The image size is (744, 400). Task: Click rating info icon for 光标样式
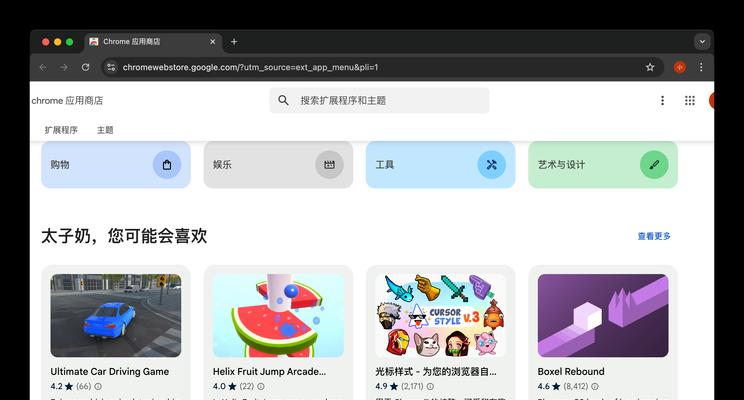pos(430,386)
